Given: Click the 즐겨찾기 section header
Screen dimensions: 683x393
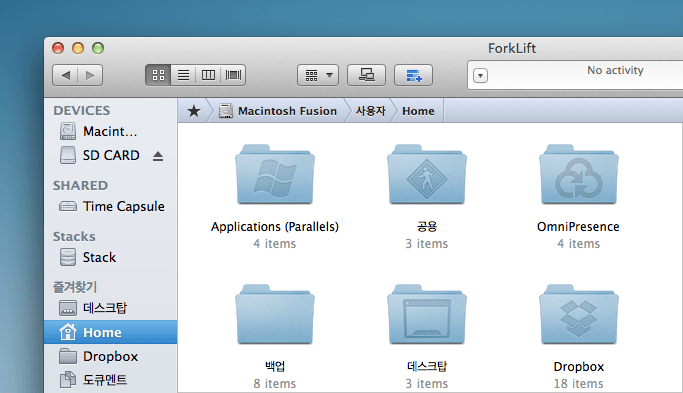Looking at the screenshot, I should [x=75, y=287].
